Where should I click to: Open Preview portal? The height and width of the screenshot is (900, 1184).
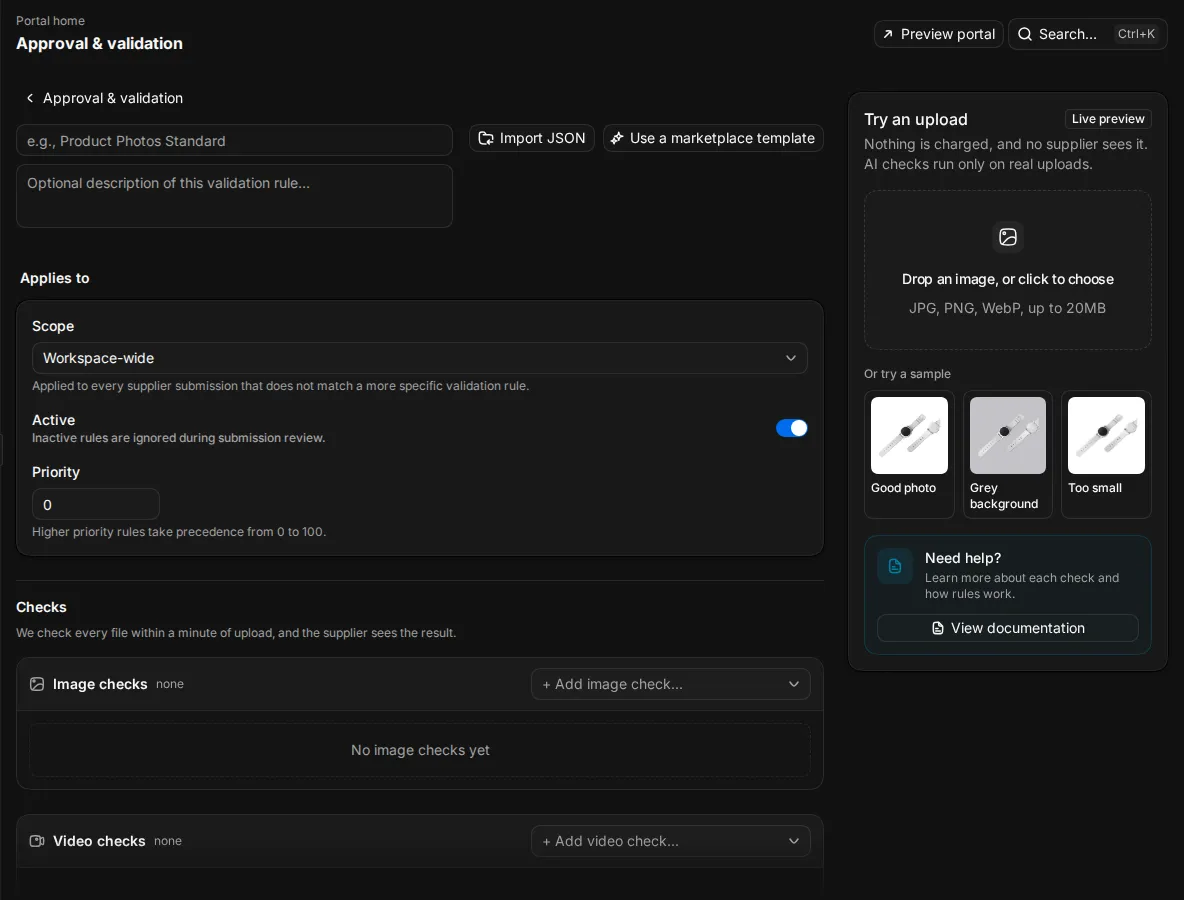pos(938,34)
